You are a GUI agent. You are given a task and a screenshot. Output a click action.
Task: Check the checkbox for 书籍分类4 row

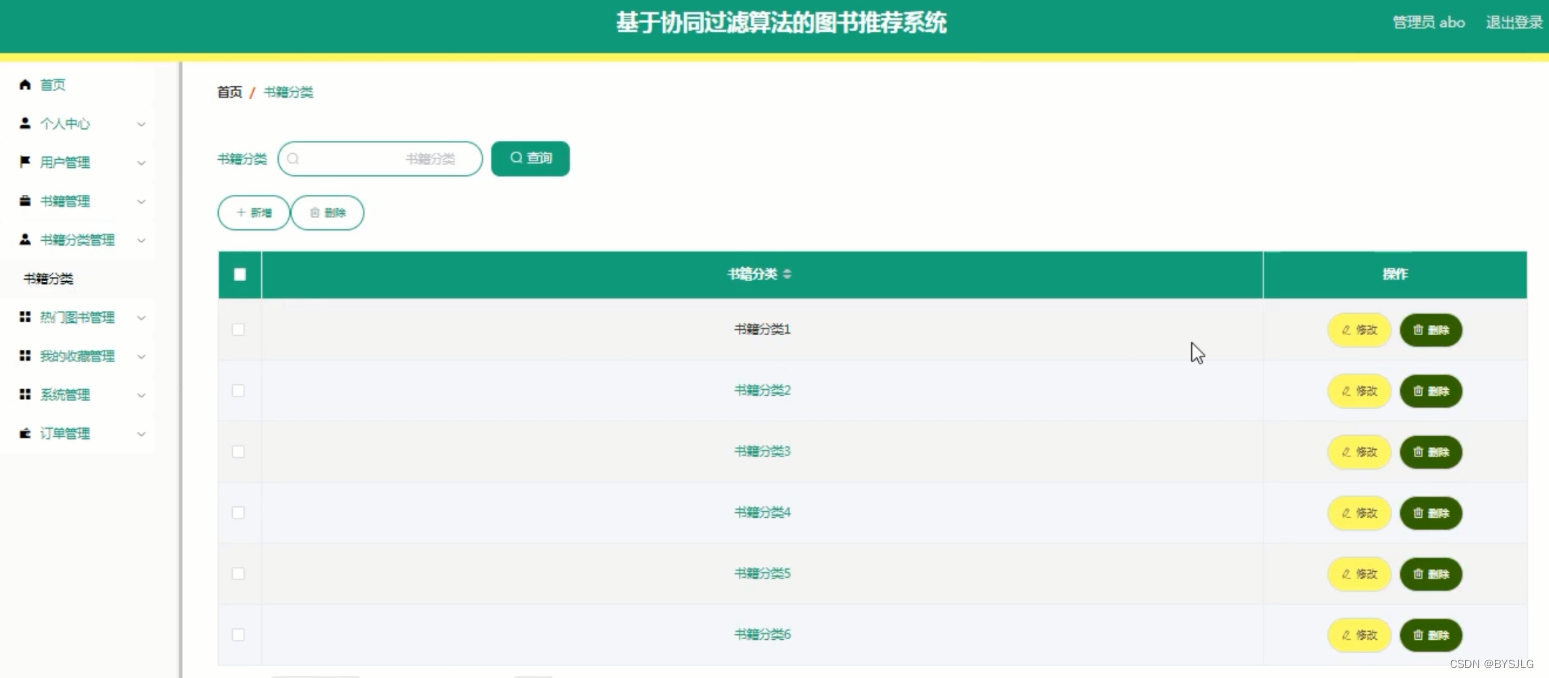(x=238, y=512)
